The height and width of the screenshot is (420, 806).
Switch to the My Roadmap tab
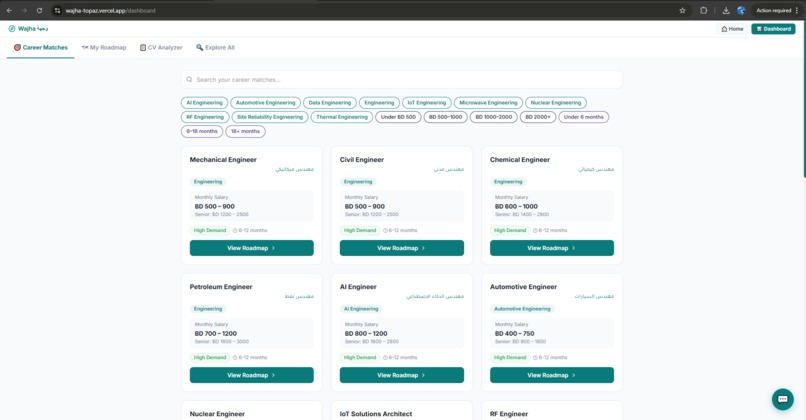point(104,47)
